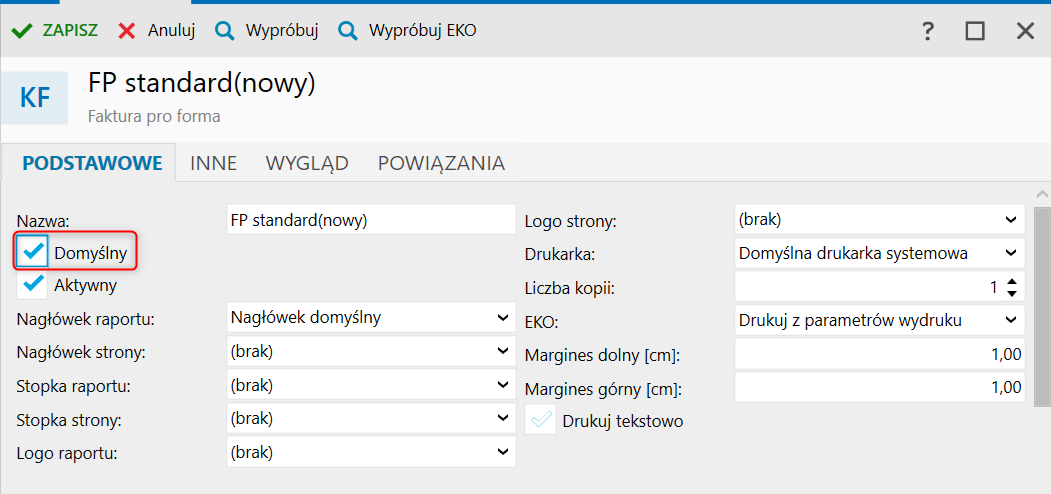Viewport: 1051px width, 494px height.
Task: Select the INNE tab
Action: (x=213, y=163)
